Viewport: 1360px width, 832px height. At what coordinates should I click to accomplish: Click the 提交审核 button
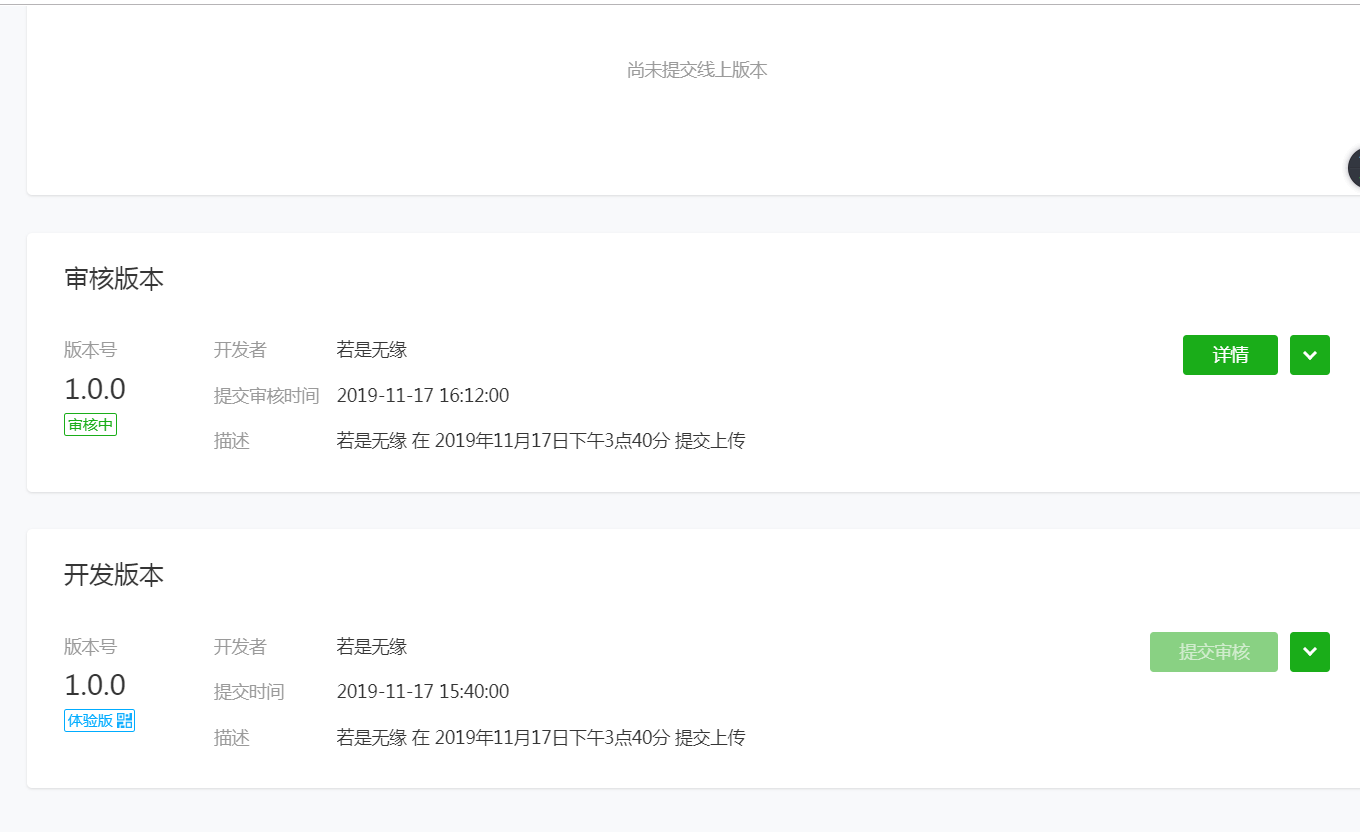click(1214, 652)
